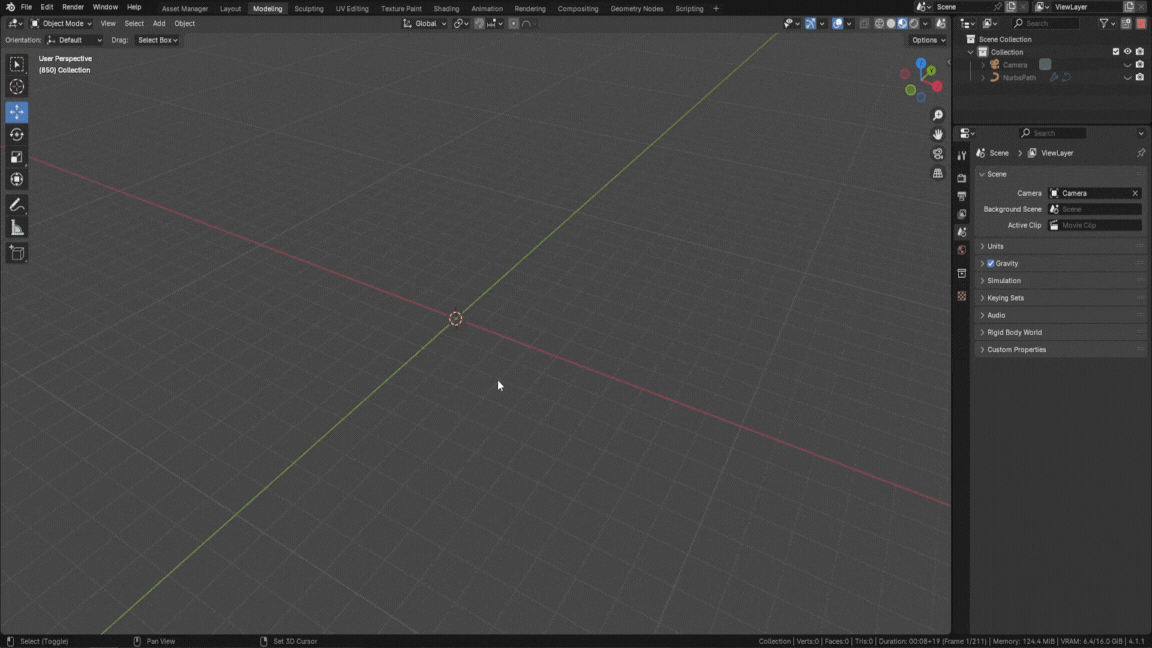Select the Add Cube tool
Viewport: 1152px width, 648px height.
pyautogui.click(x=17, y=253)
